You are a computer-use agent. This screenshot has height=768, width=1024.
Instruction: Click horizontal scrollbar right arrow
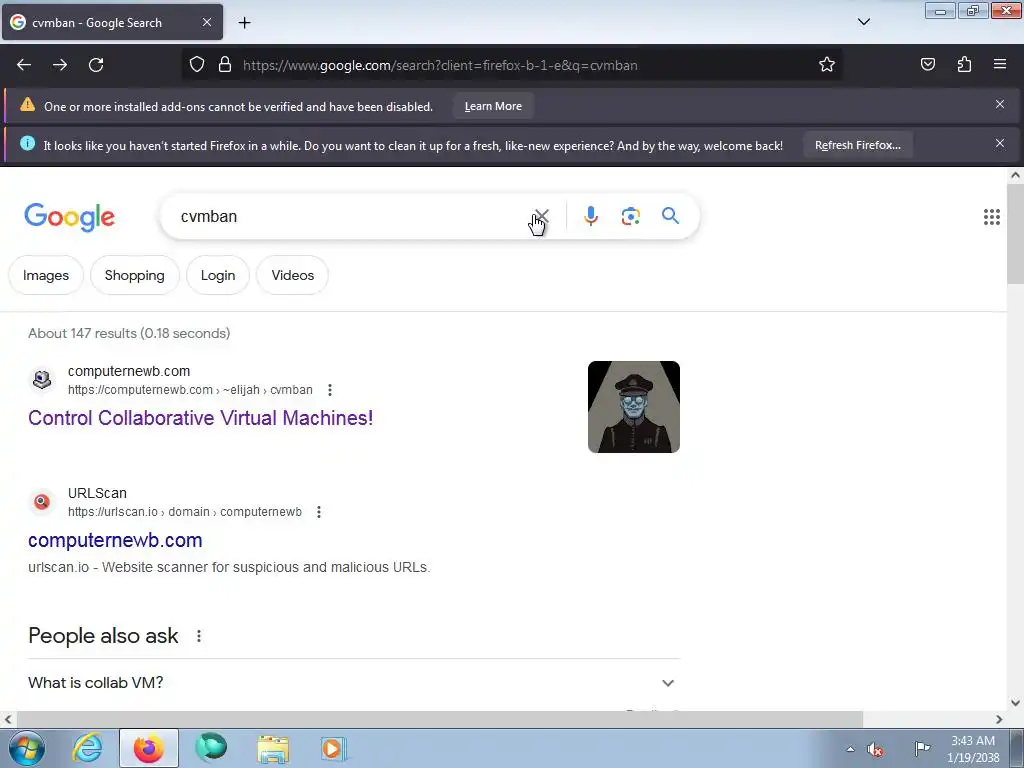pos(999,719)
